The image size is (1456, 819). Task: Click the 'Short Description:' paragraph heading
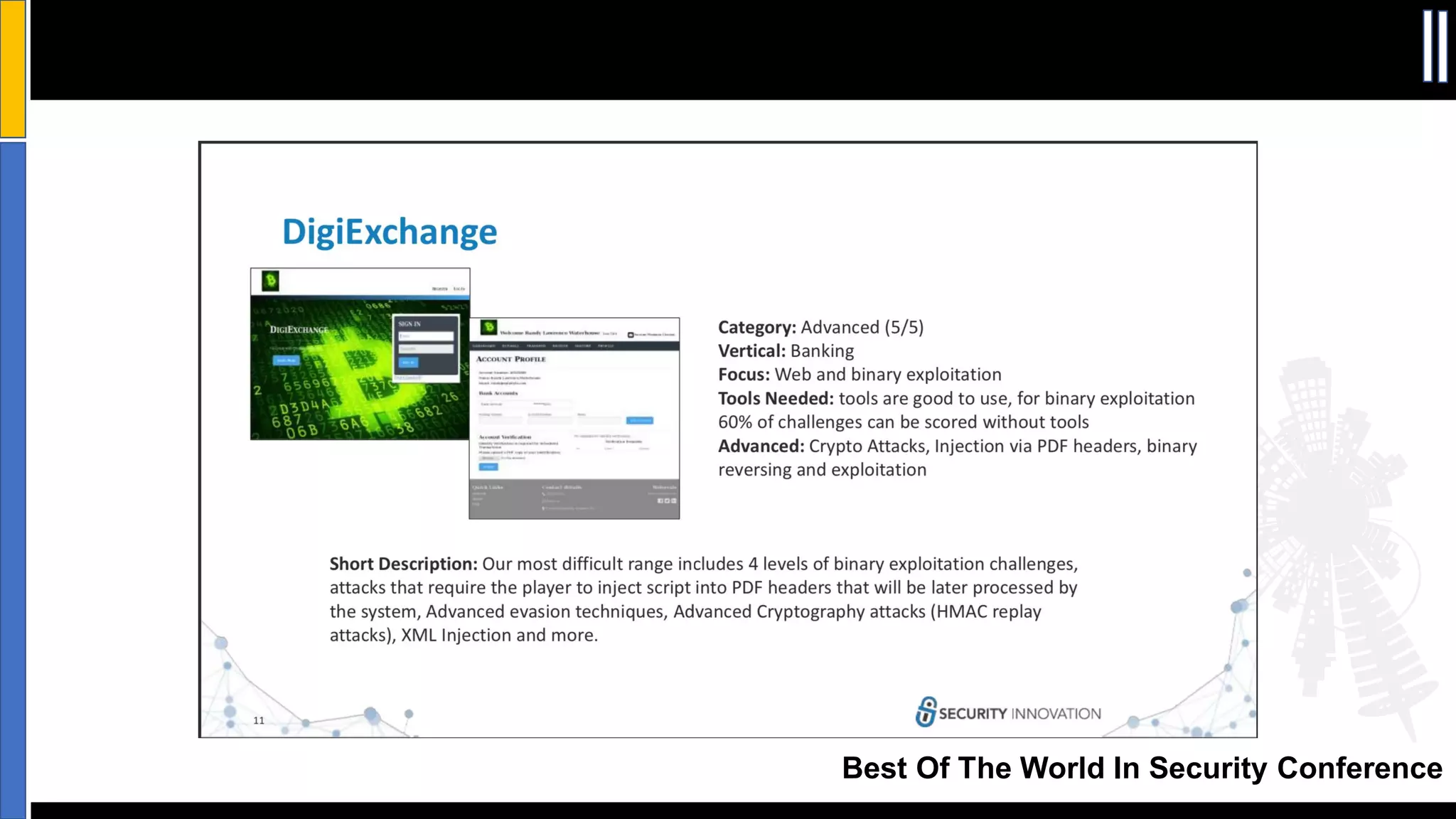[403, 564]
